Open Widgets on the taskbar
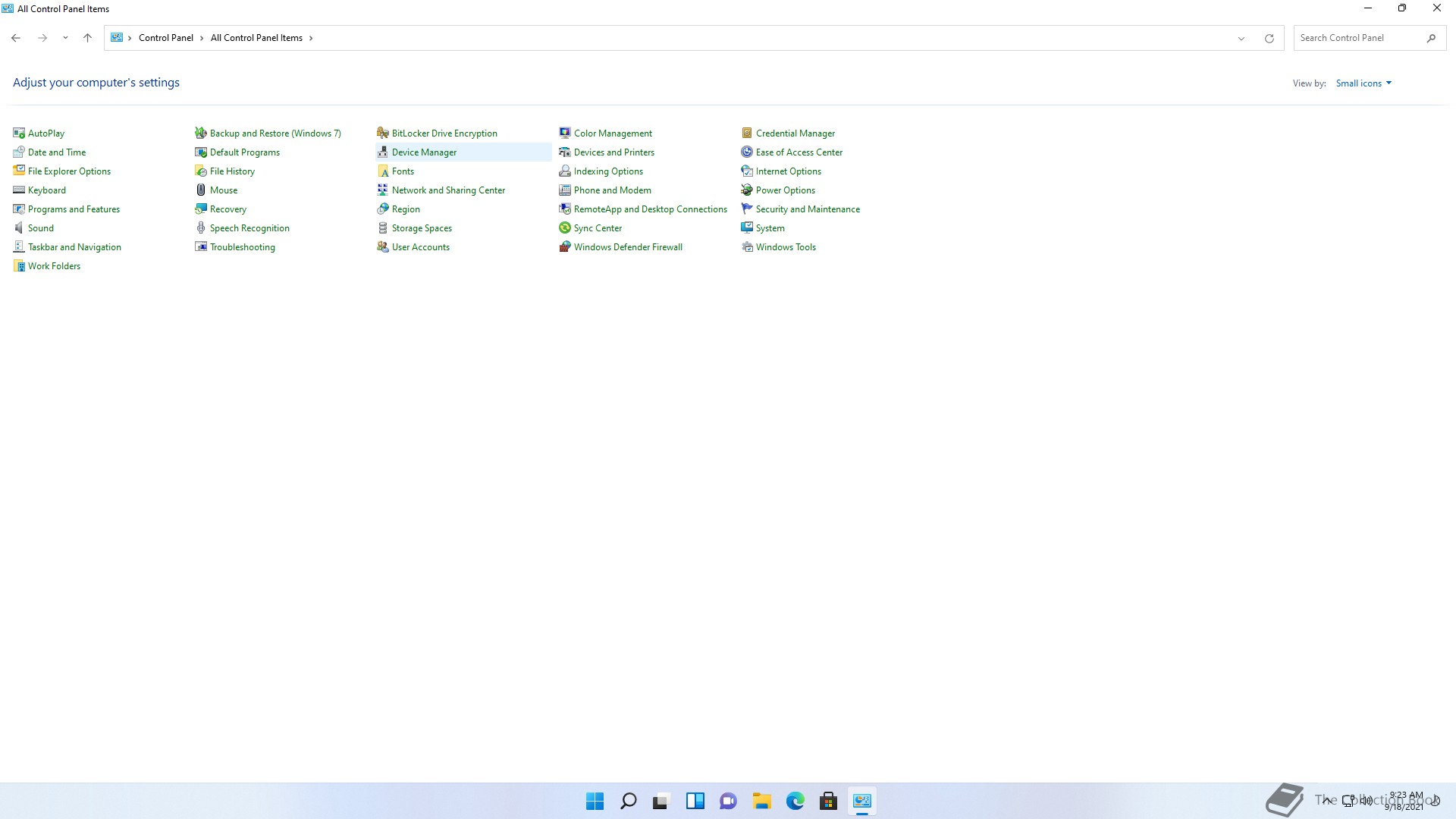Image resolution: width=1456 pixels, height=819 pixels. click(695, 801)
